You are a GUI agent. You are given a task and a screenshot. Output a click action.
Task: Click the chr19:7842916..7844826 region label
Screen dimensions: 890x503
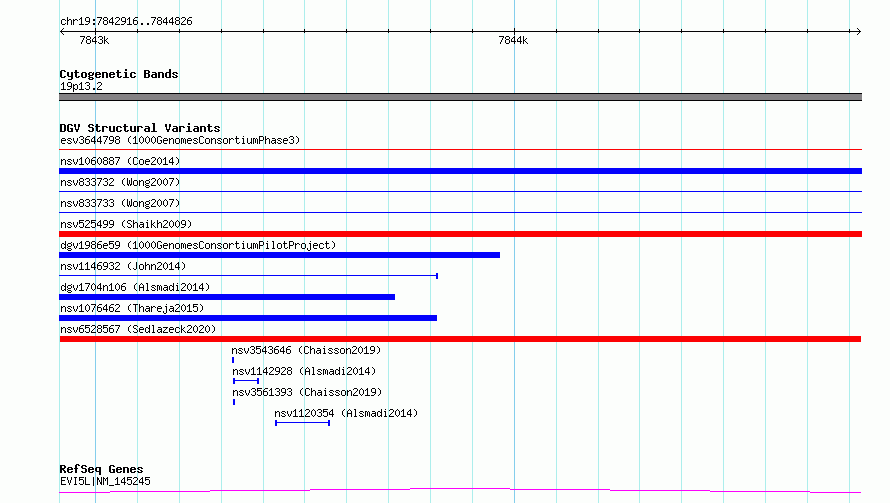tap(126, 21)
